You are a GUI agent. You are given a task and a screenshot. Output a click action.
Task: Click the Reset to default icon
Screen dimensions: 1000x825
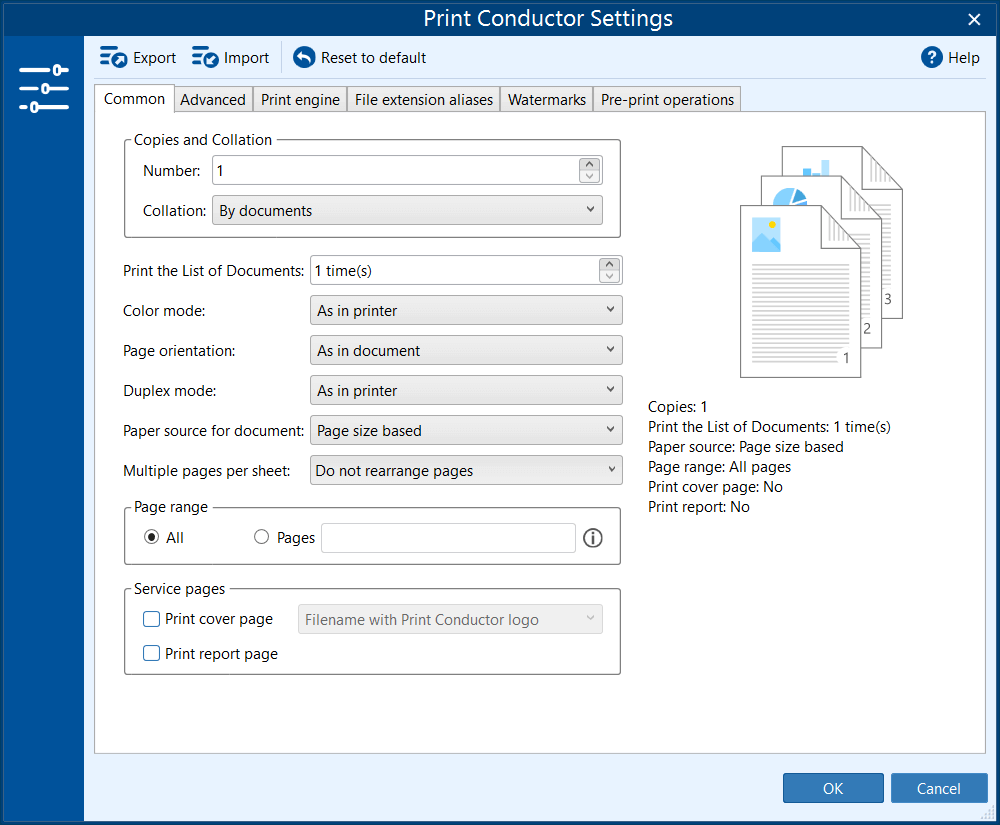(304, 58)
